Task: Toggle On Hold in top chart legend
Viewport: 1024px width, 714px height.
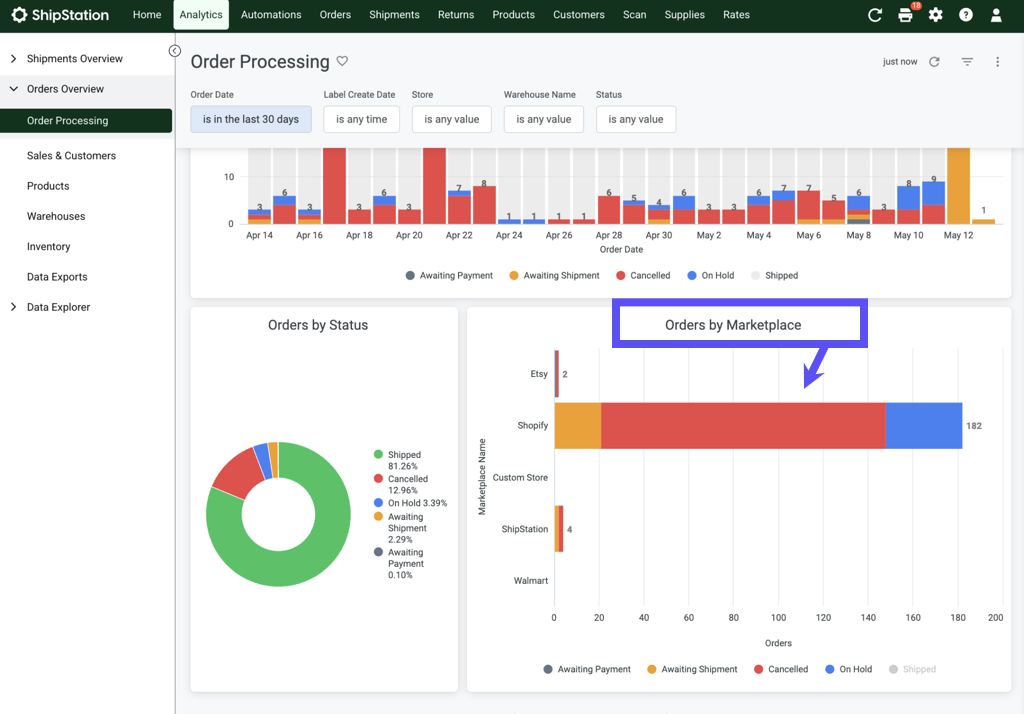Action: click(711, 276)
